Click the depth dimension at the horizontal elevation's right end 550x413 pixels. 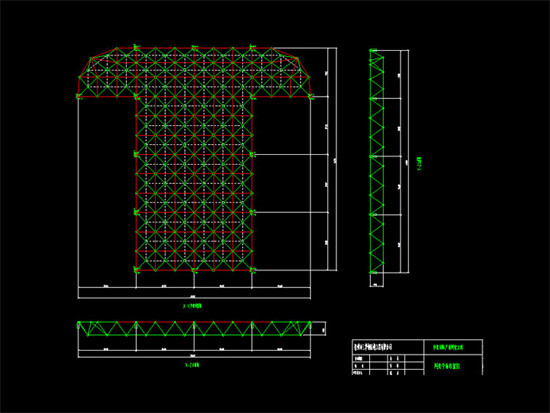pyautogui.click(x=323, y=329)
